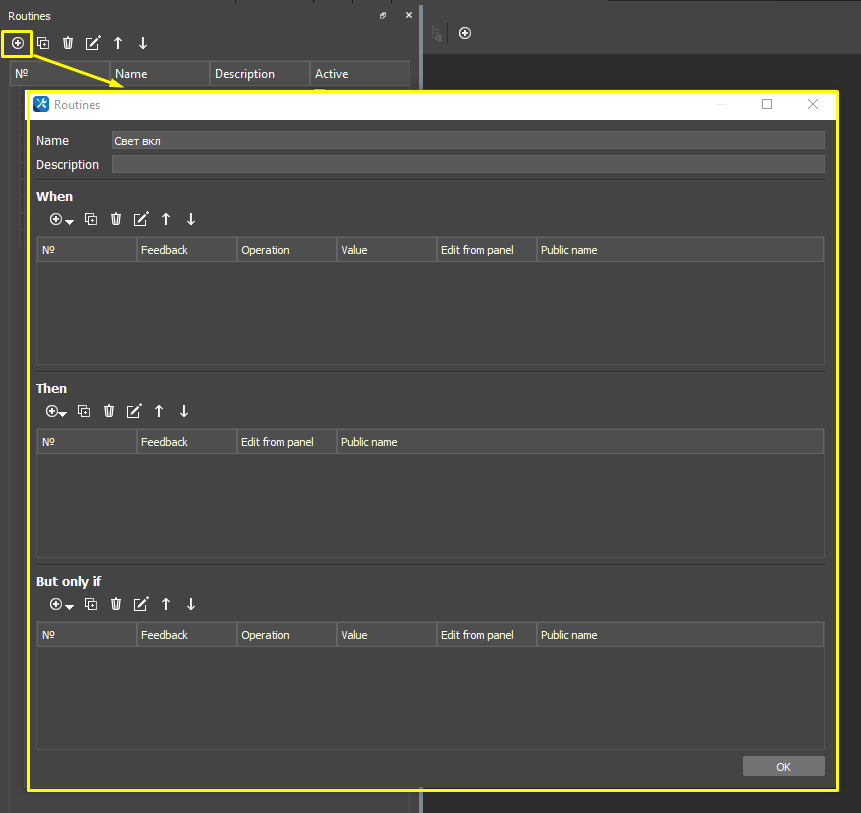Click the trash icon in the When section

116,219
